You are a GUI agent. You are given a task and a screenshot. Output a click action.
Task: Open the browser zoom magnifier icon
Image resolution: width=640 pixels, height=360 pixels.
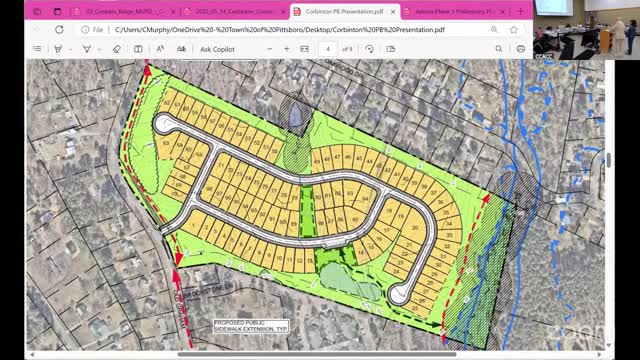[x=494, y=29]
